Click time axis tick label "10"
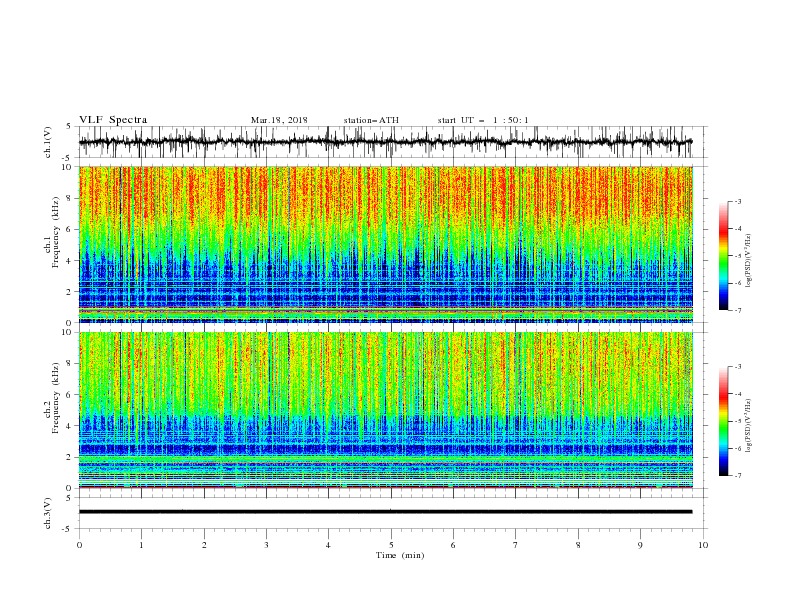 (703, 545)
